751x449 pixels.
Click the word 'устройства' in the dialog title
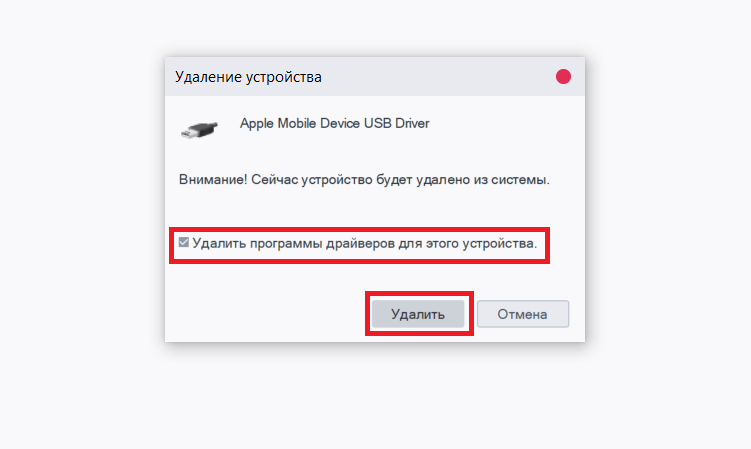[x=284, y=77]
